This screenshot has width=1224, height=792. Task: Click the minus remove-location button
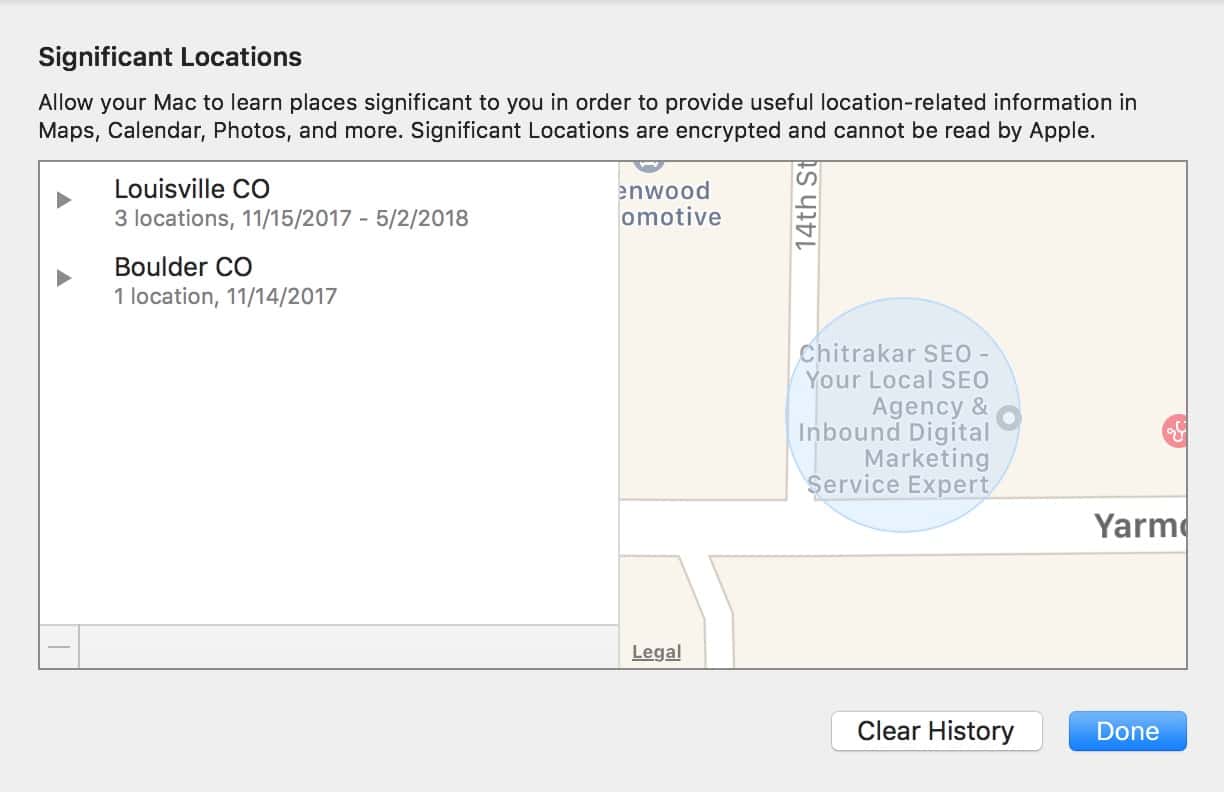click(x=59, y=646)
